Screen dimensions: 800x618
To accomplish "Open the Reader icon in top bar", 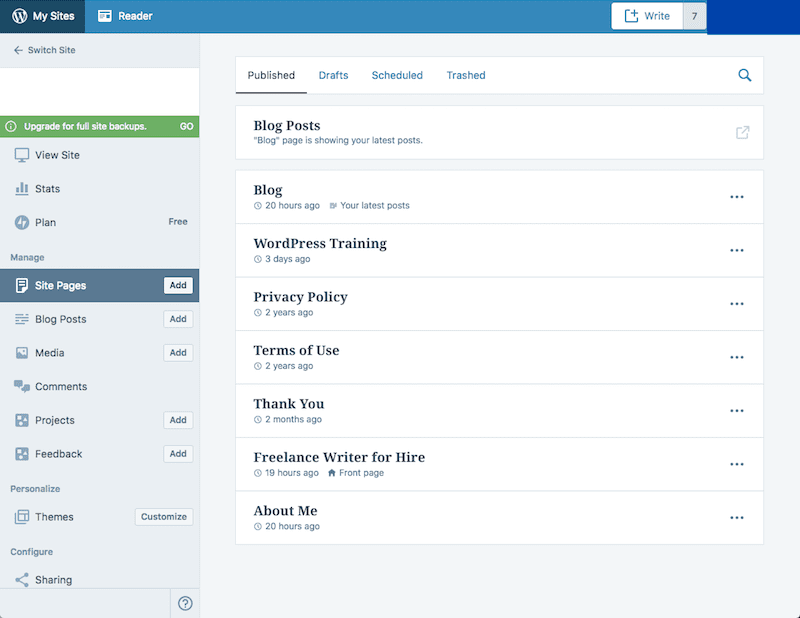I will point(105,16).
